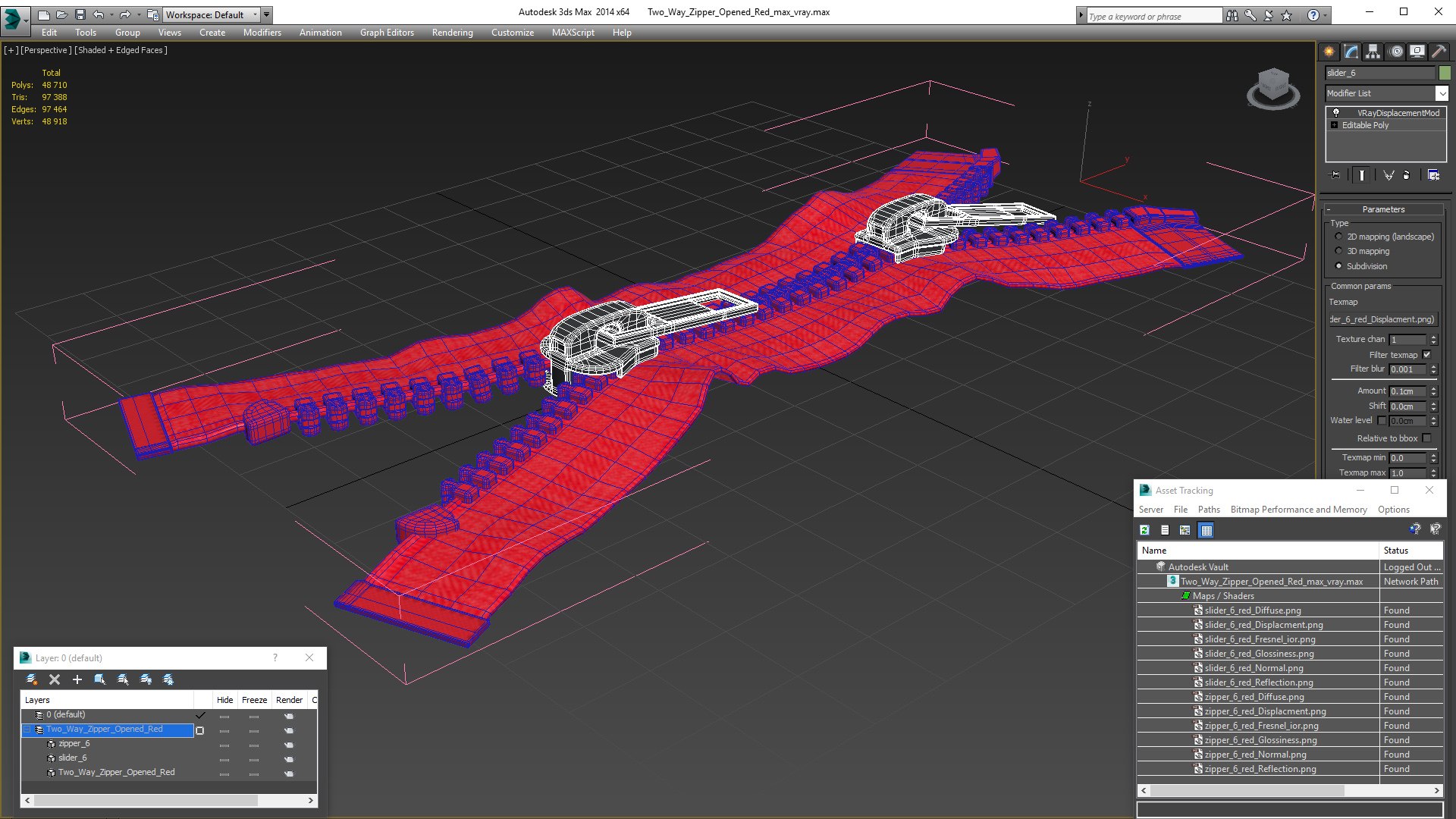Open the Motion command panel tab
The height and width of the screenshot is (819, 1456).
coord(1395,52)
